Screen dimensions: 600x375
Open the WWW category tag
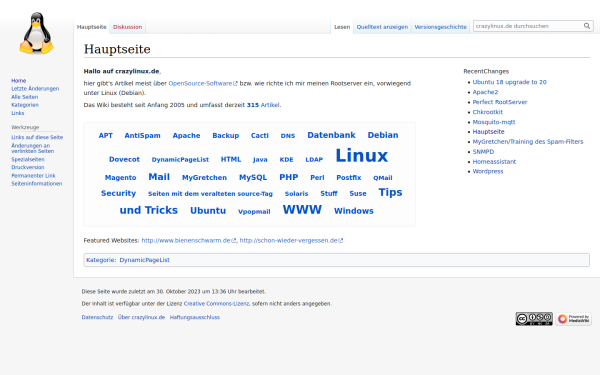click(302, 210)
